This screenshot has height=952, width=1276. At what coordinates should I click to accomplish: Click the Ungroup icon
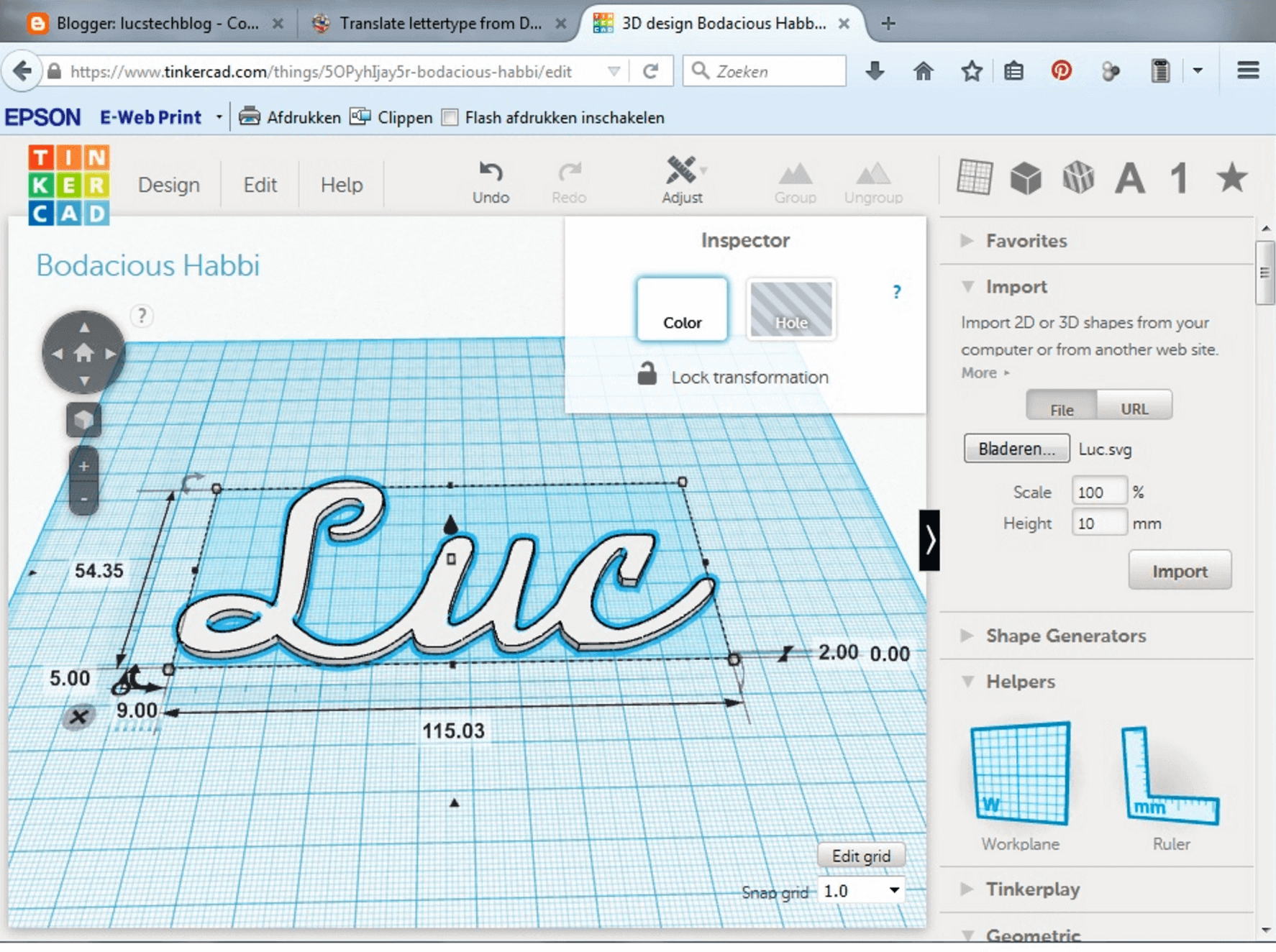point(873,183)
